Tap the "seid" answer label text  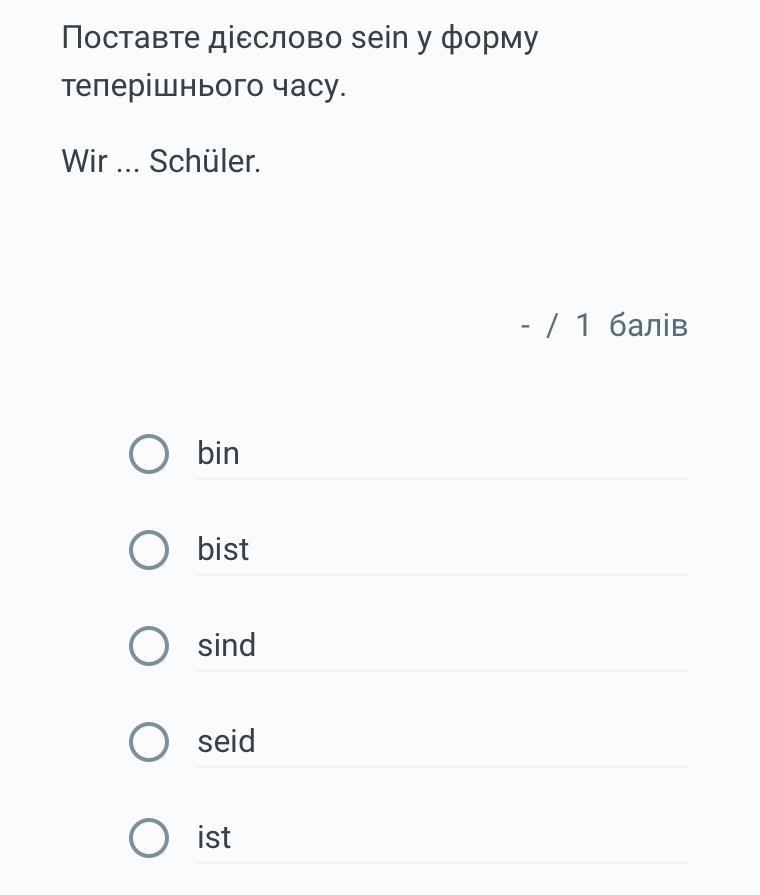(x=227, y=741)
